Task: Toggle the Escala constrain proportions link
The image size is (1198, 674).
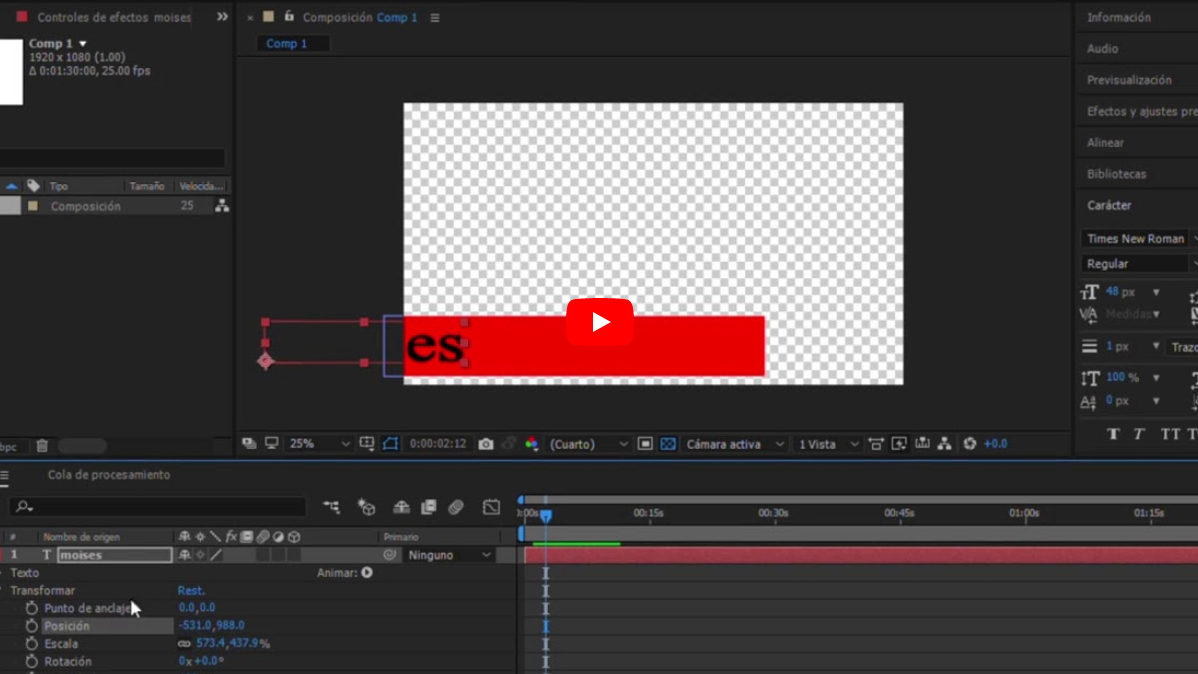Action: coord(184,643)
